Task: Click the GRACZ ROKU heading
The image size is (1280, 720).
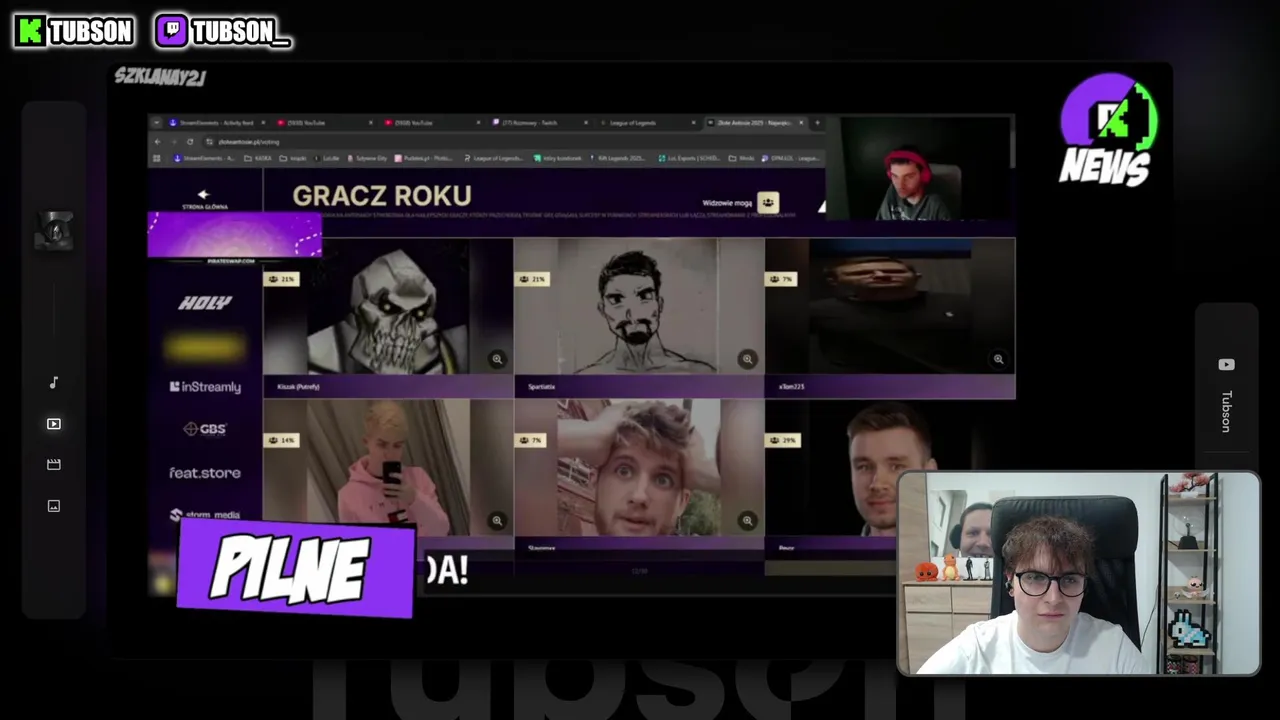Action: 382,196
